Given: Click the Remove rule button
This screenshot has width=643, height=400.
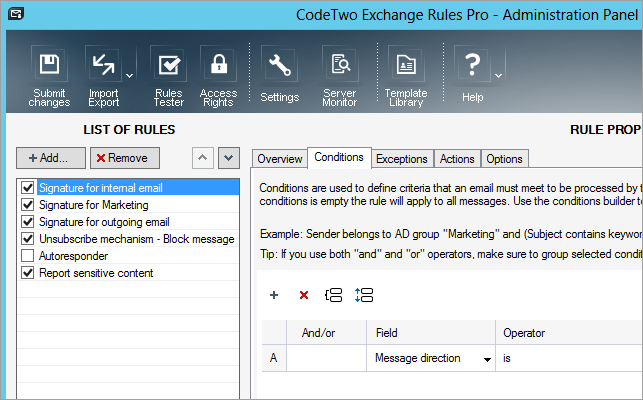Looking at the screenshot, I should pos(125,158).
